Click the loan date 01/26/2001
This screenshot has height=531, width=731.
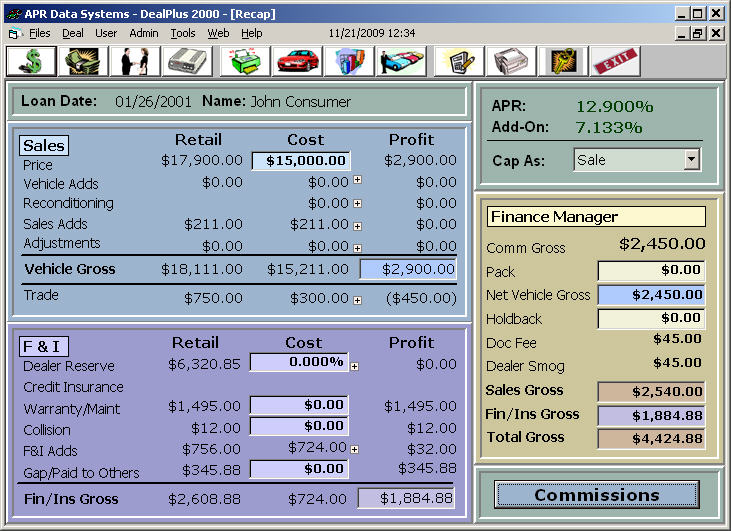[x=153, y=102]
